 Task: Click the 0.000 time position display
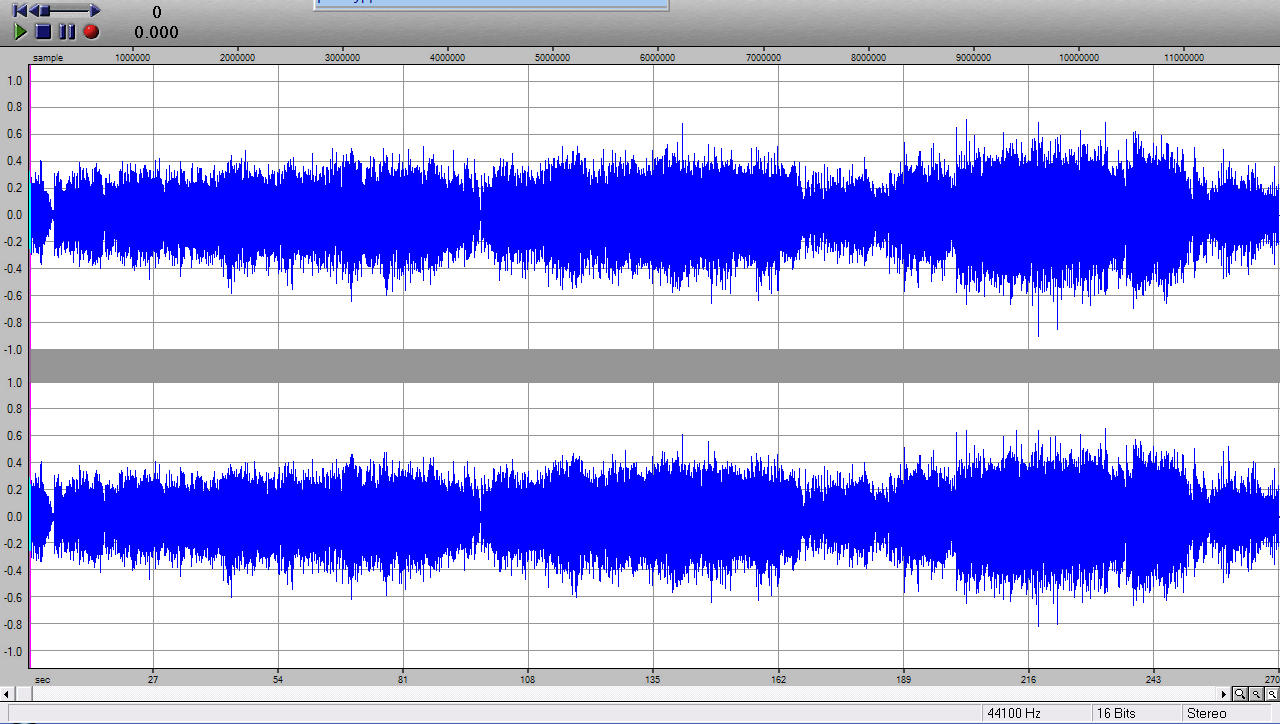(x=157, y=32)
